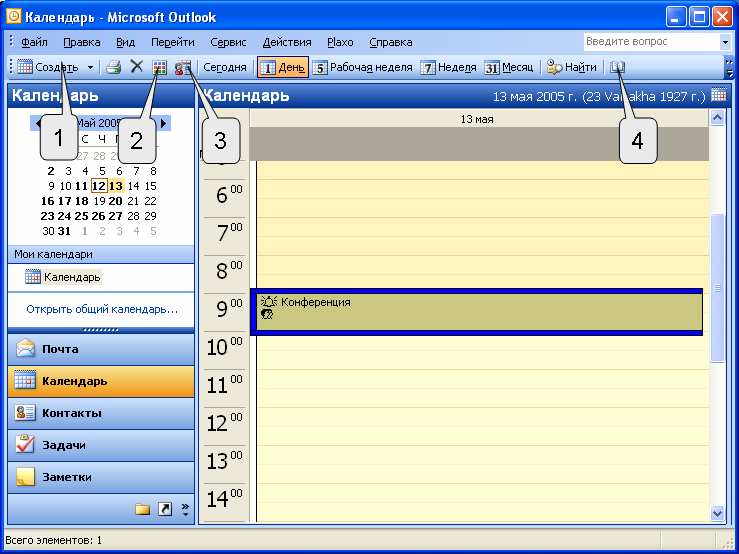
Task: Click the Создать new item button
Action: pos(47,67)
